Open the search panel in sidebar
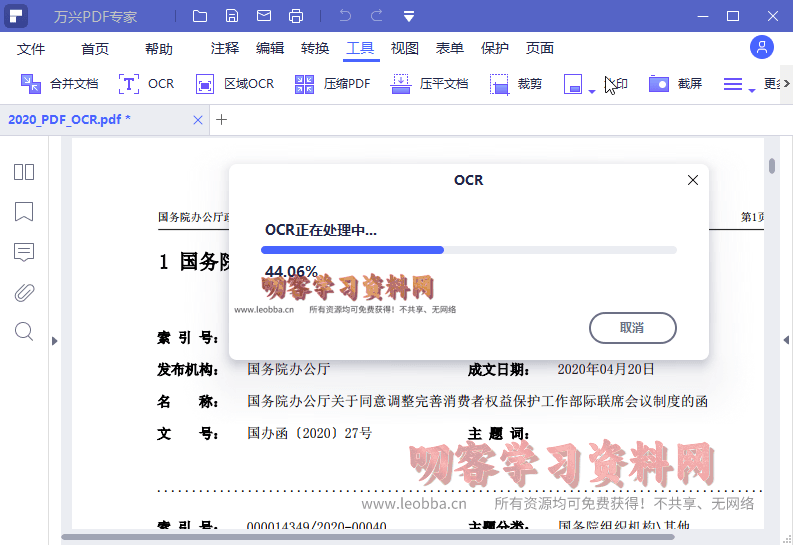The height and width of the screenshot is (545, 793). point(24,331)
